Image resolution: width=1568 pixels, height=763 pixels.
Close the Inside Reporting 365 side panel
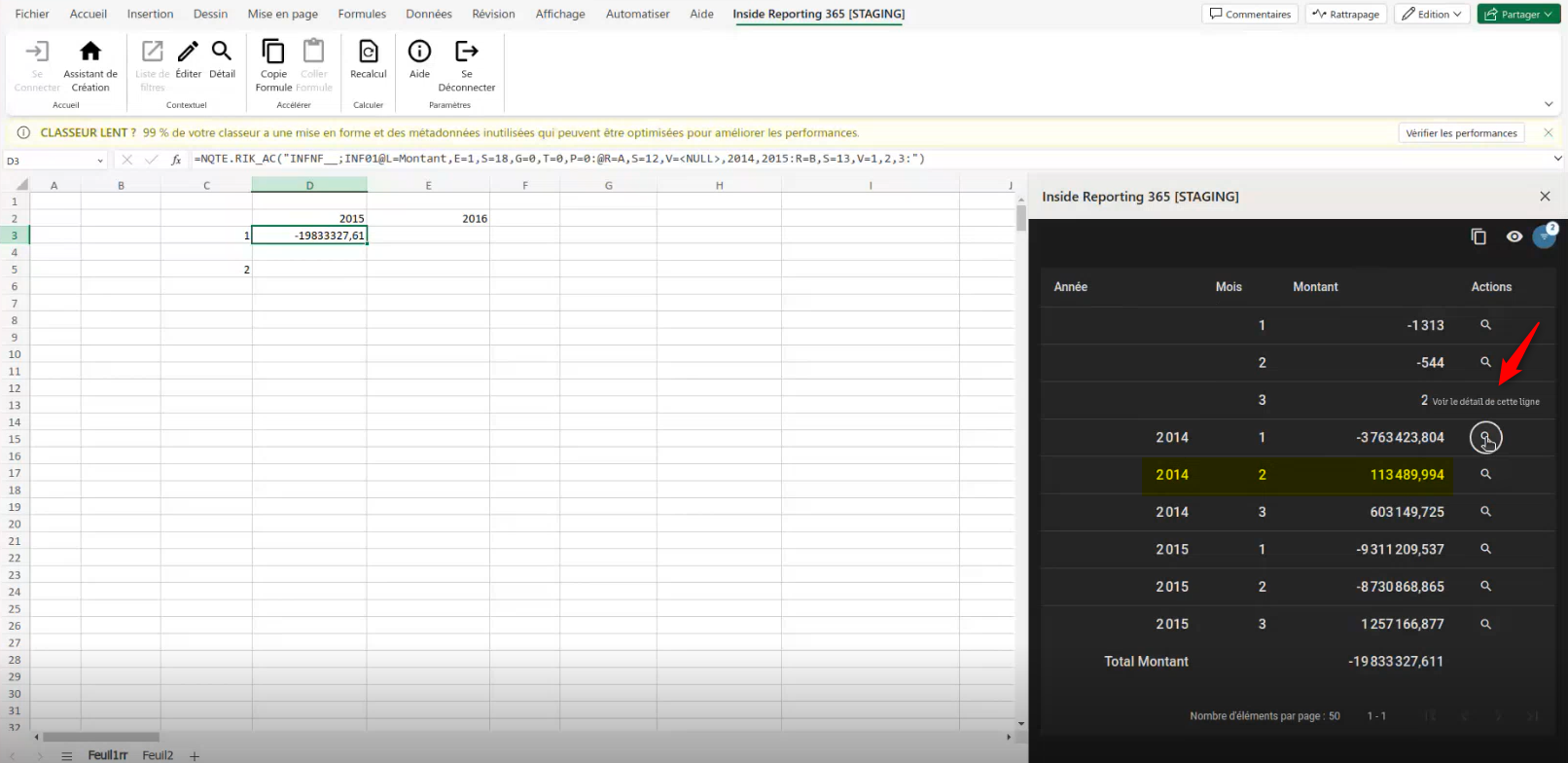click(x=1545, y=197)
